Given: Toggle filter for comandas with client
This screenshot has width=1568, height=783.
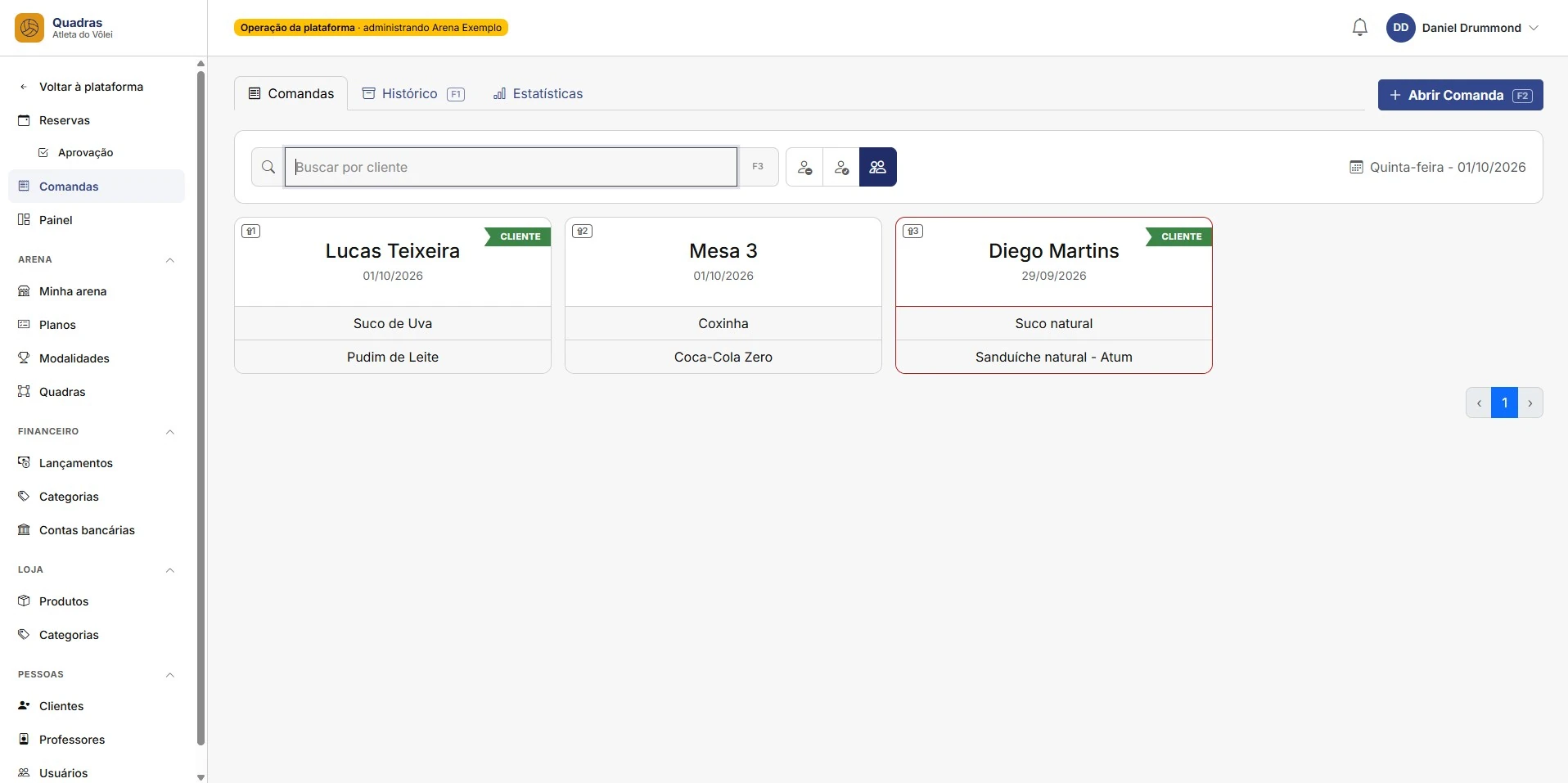Looking at the screenshot, I should point(841,167).
